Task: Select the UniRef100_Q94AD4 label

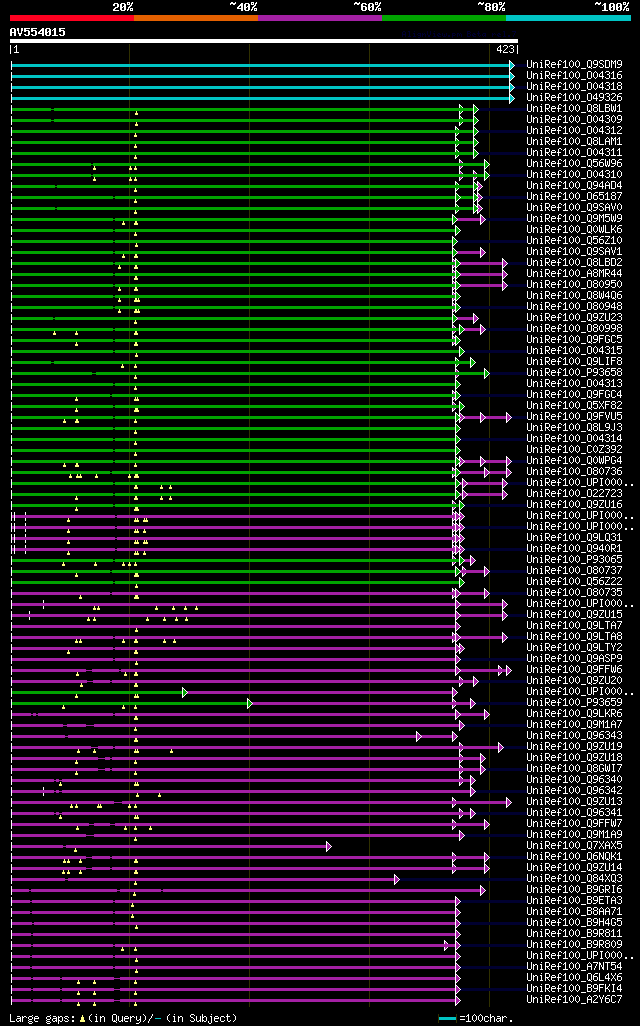Action: [575, 186]
